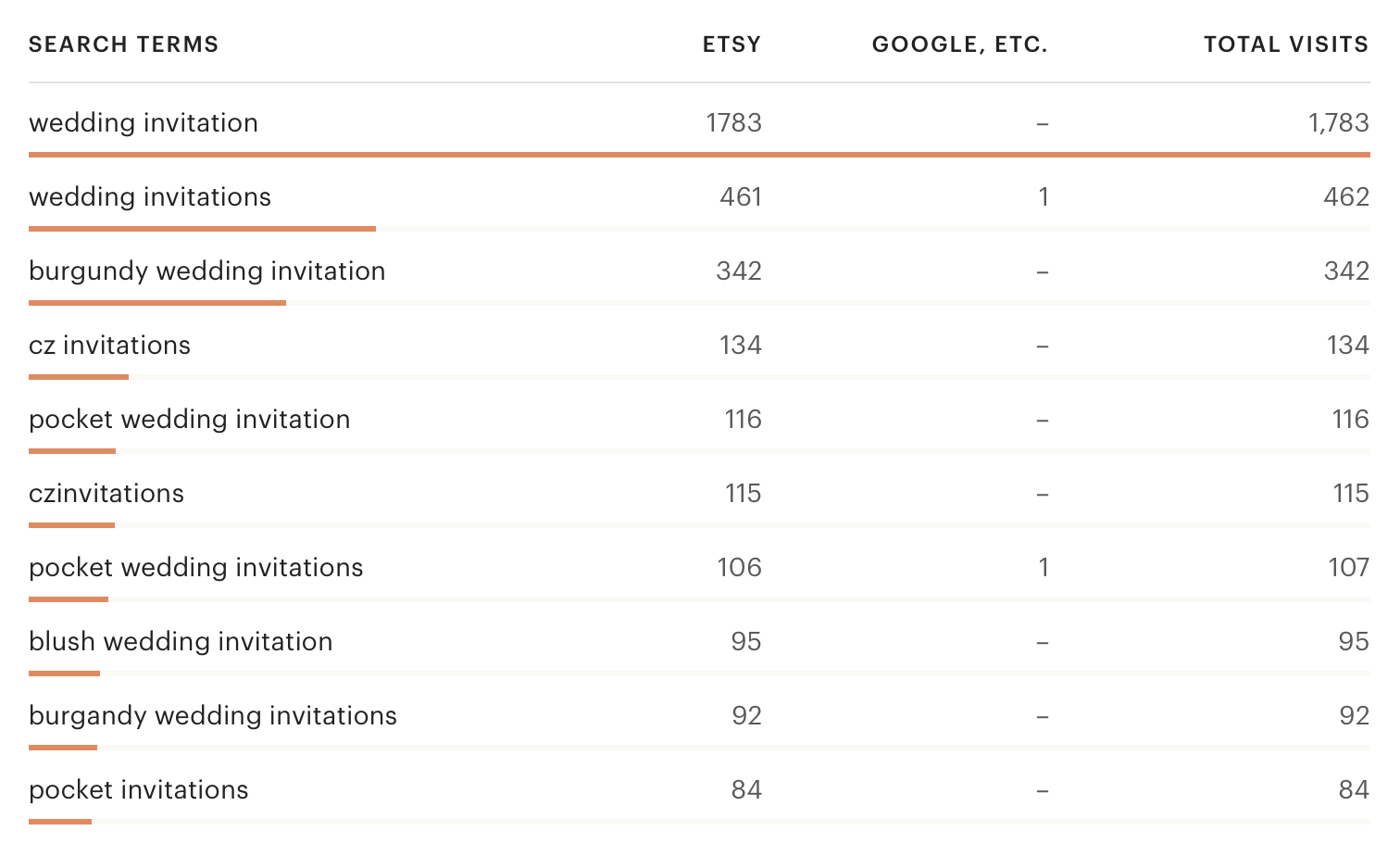
Task: Click 'burgandy wedding invitations' search term
Action: point(213,715)
